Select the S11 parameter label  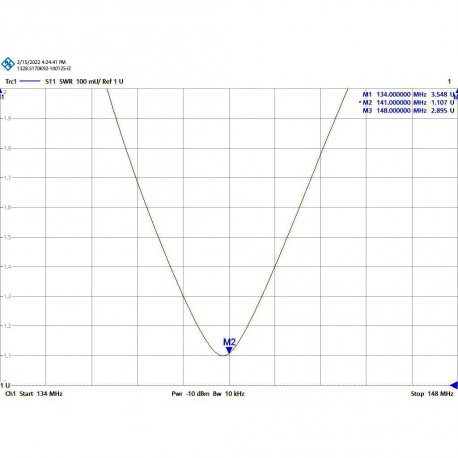[x=50, y=81]
